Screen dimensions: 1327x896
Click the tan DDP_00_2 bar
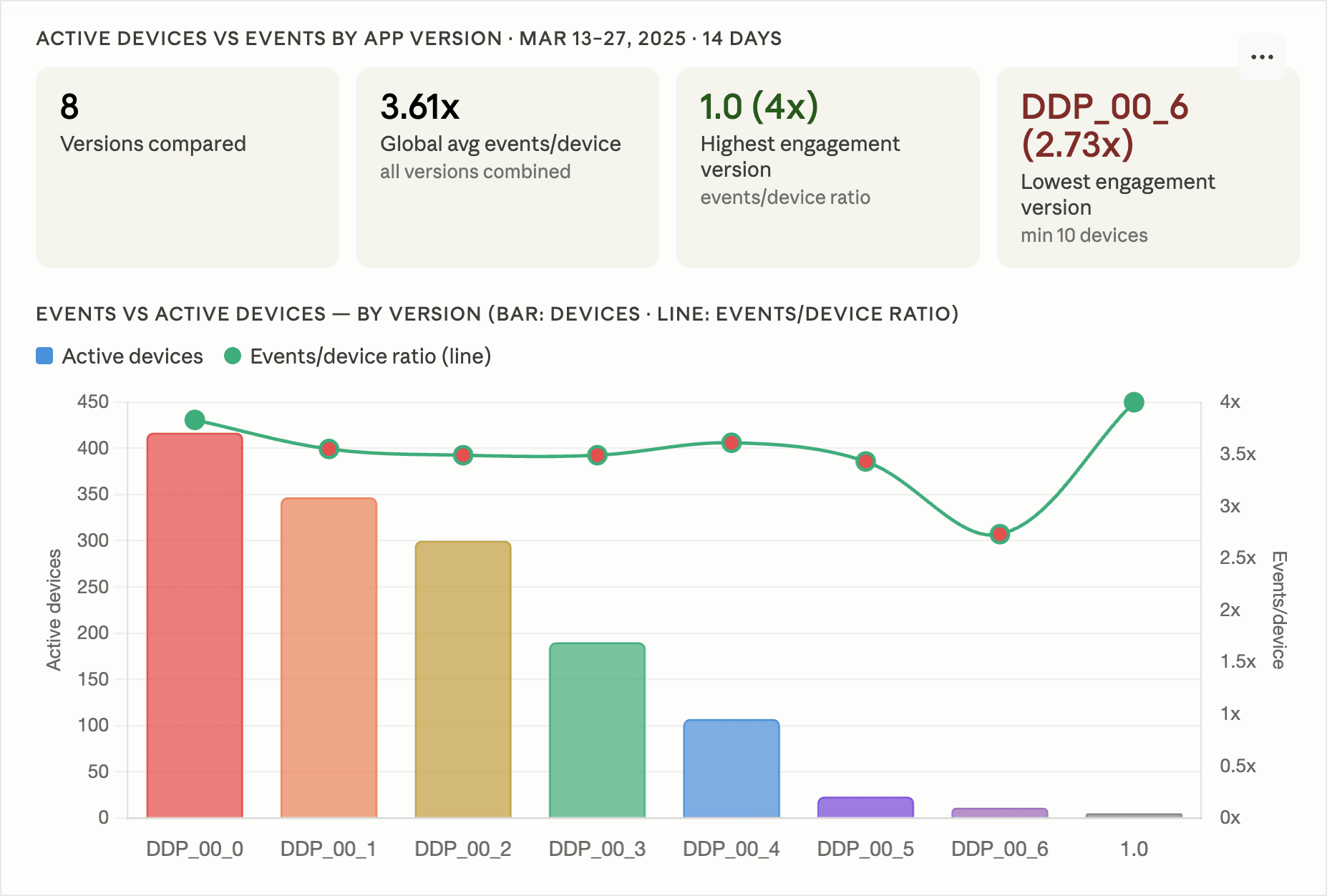coord(463,679)
